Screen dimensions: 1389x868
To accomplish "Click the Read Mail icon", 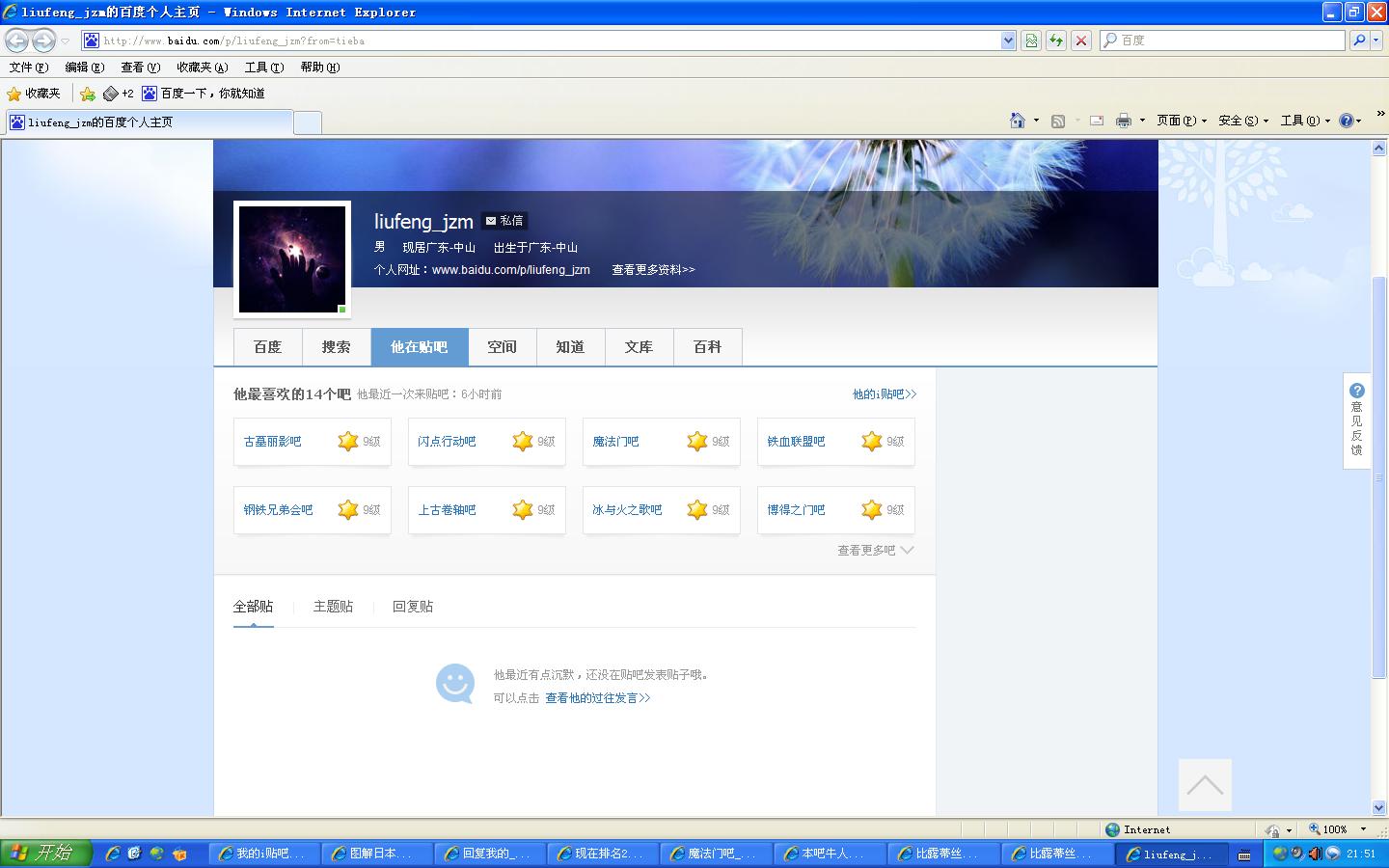I will (1097, 121).
